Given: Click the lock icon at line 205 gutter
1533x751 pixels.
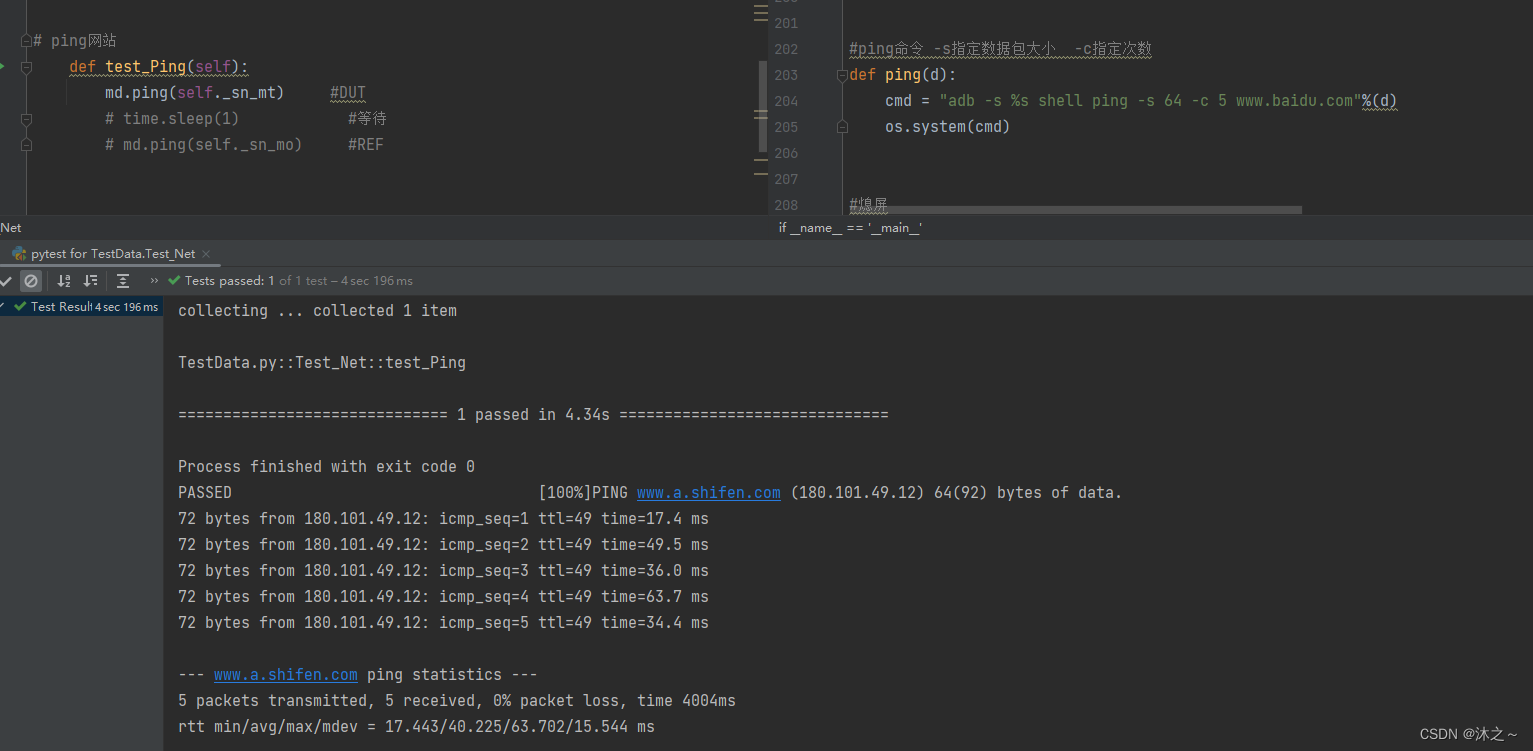Looking at the screenshot, I should [x=843, y=126].
